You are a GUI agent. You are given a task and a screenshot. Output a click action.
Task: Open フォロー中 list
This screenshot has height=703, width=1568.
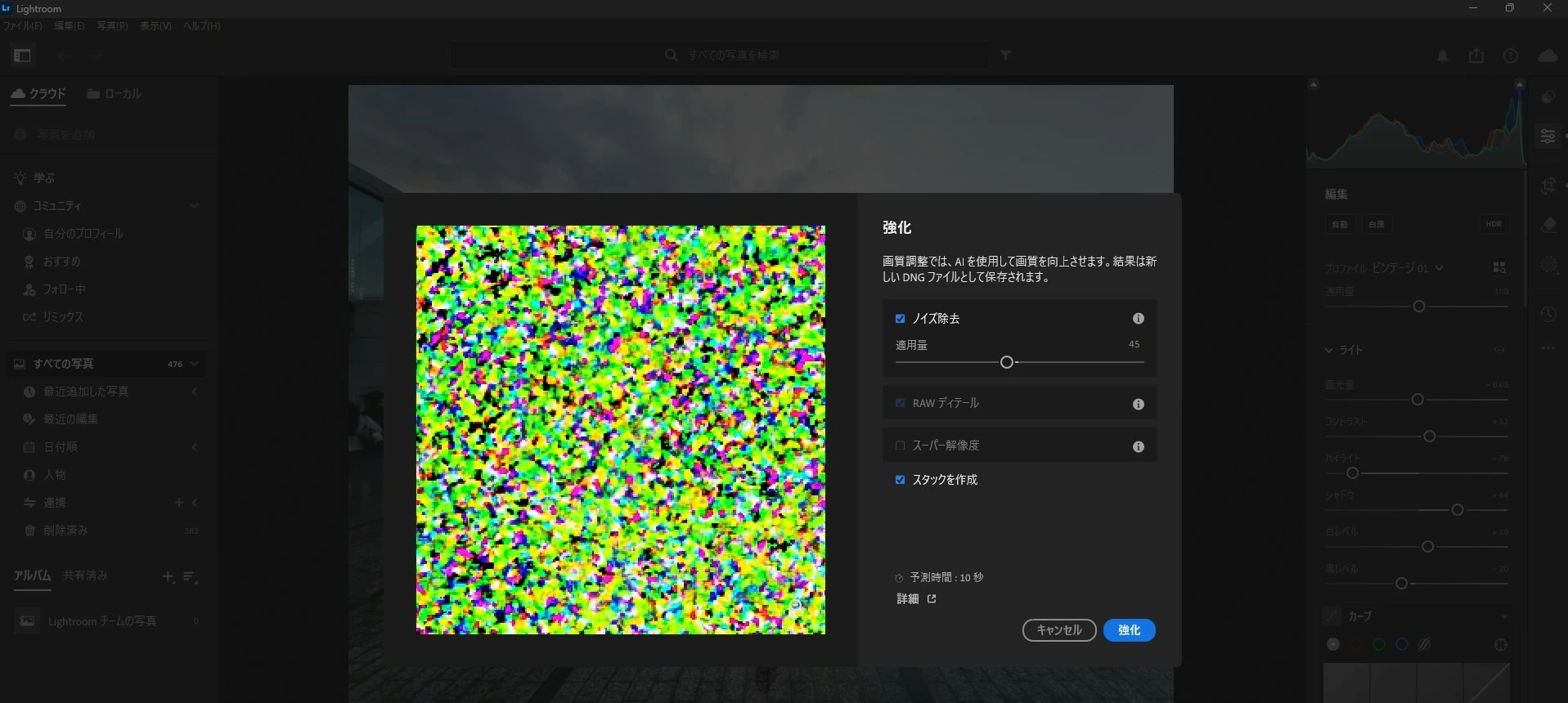54,289
